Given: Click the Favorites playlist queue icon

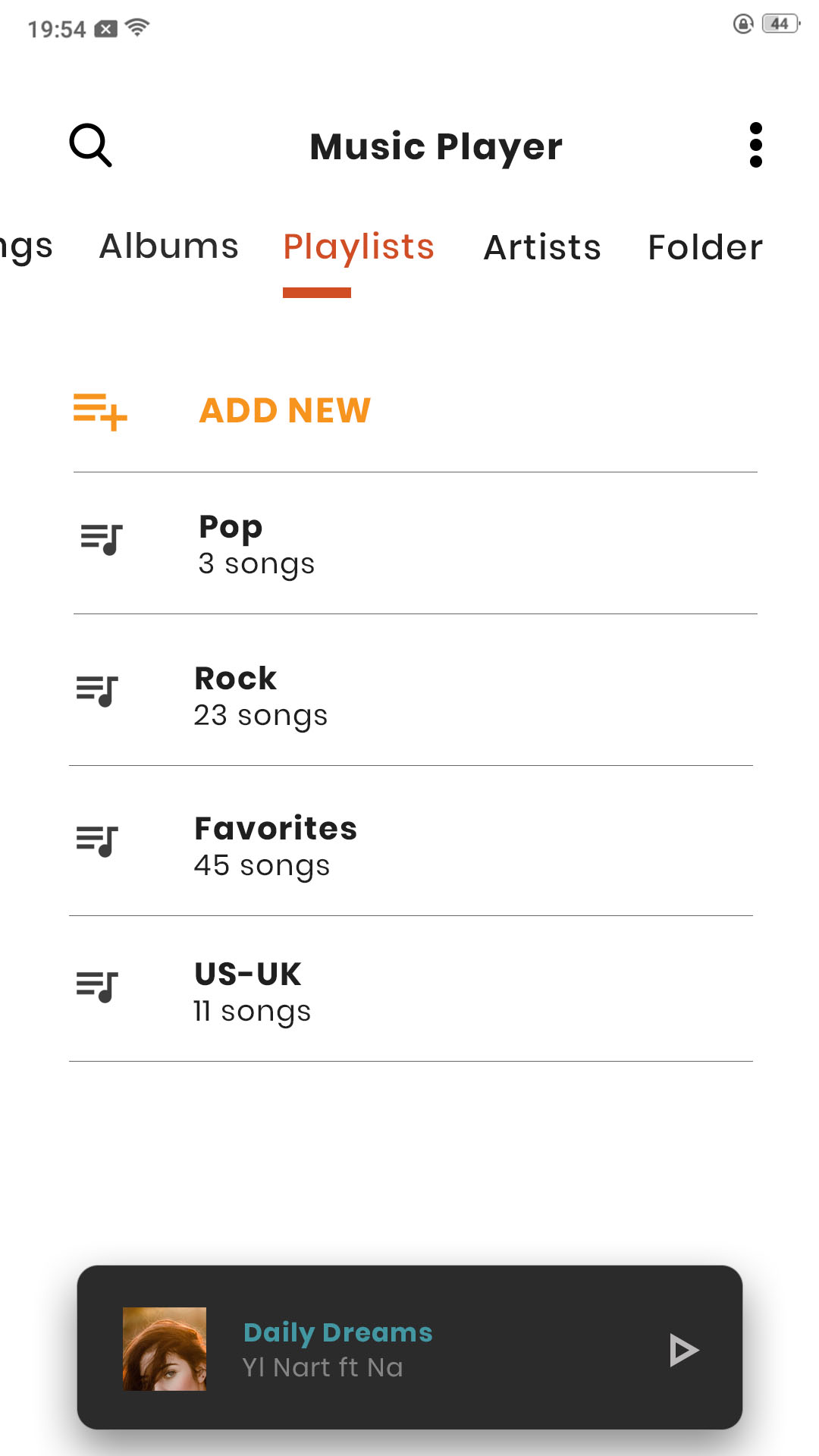Looking at the screenshot, I should click(98, 841).
